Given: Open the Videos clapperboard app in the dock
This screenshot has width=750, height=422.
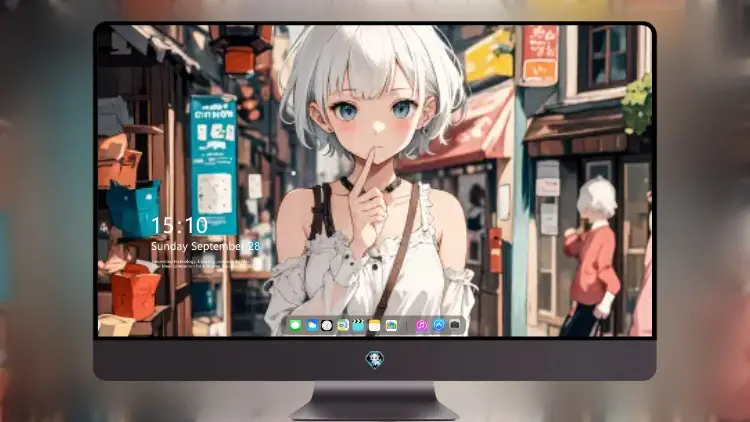Looking at the screenshot, I should tap(358, 325).
